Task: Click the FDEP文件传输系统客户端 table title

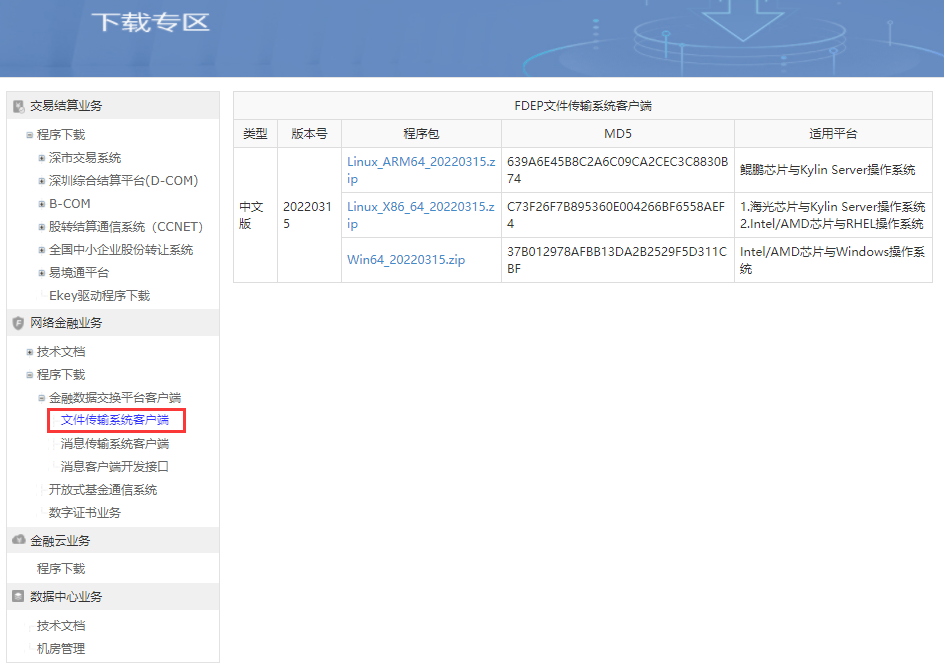Action: click(583, 106)
